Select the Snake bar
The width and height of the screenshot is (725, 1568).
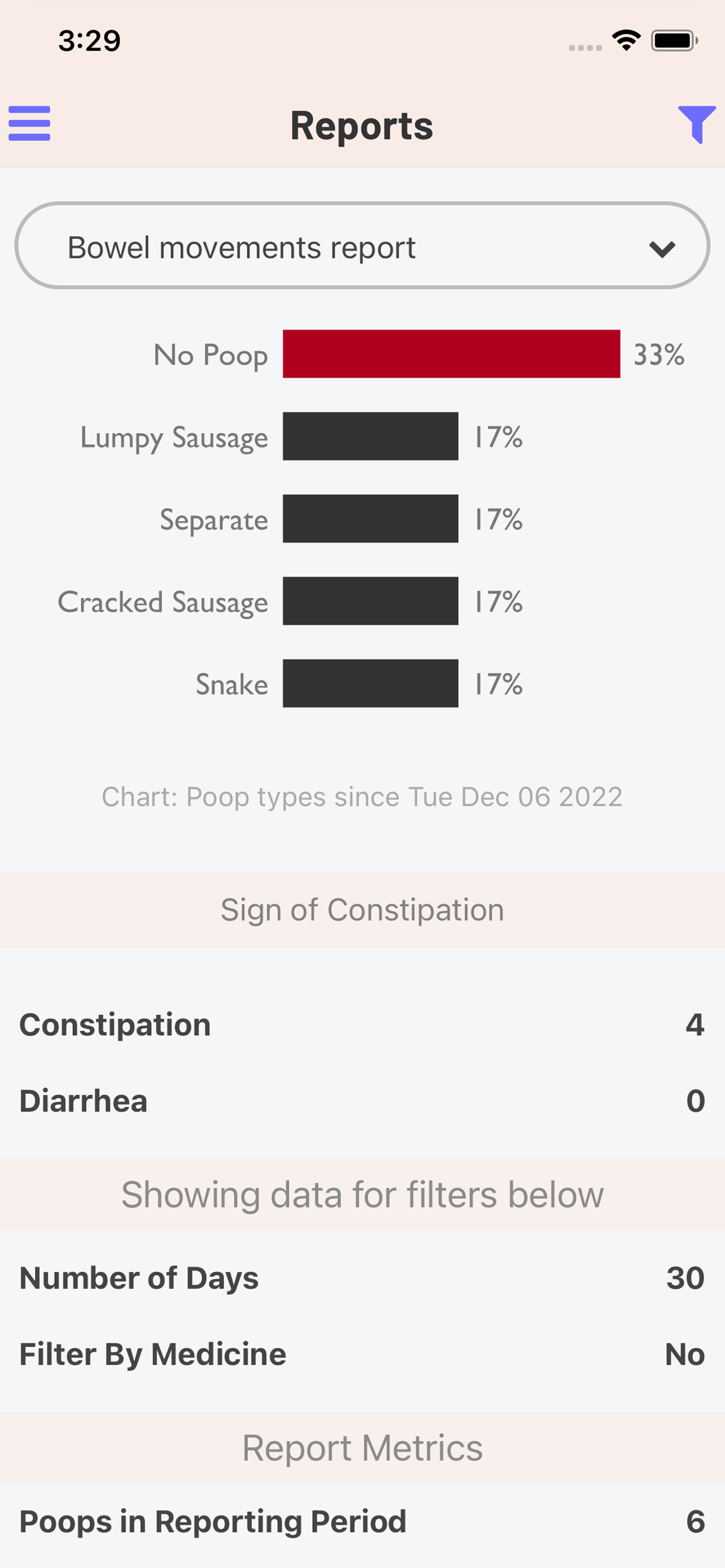tap(371, 683)
